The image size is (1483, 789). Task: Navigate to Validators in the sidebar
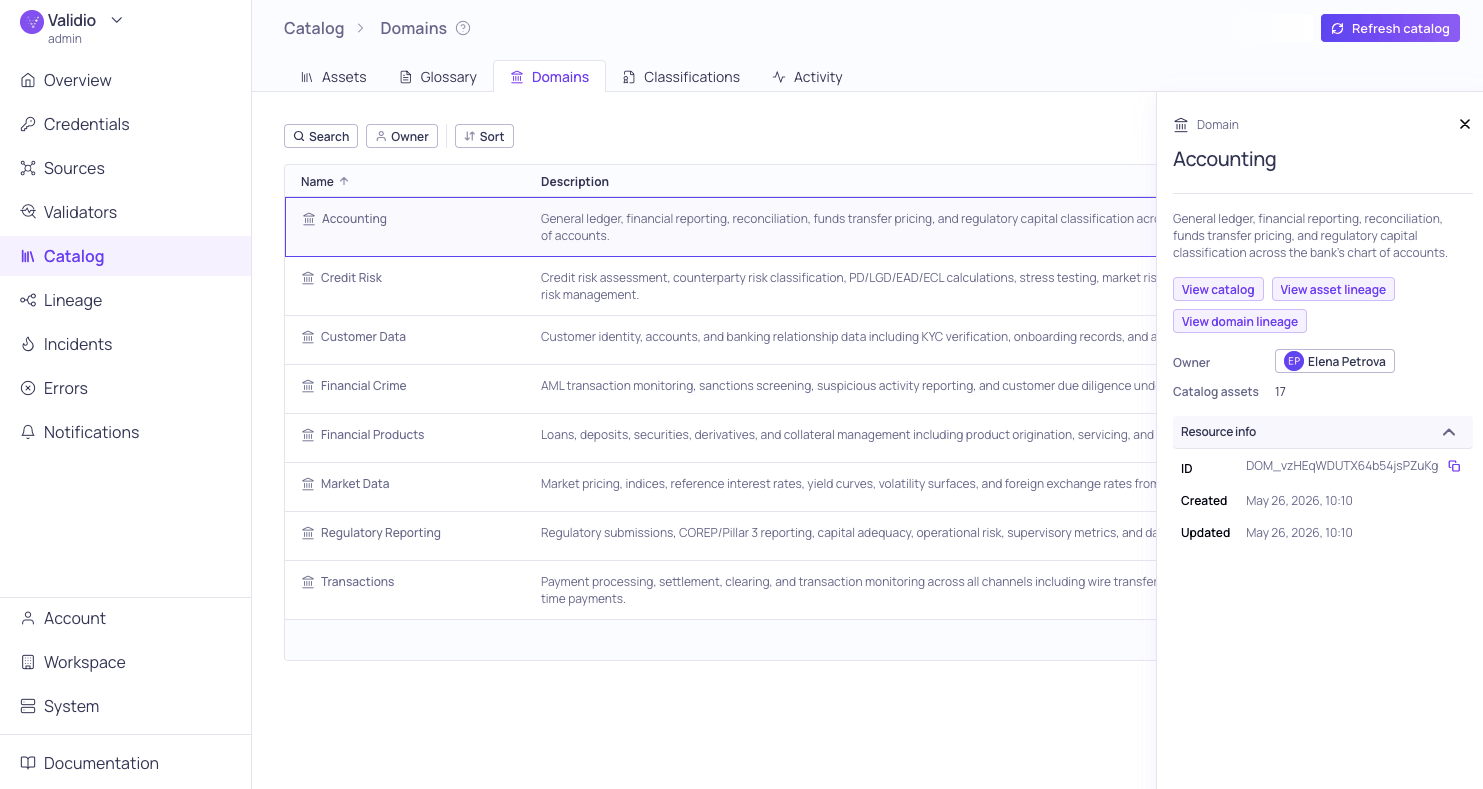[125, 212]
